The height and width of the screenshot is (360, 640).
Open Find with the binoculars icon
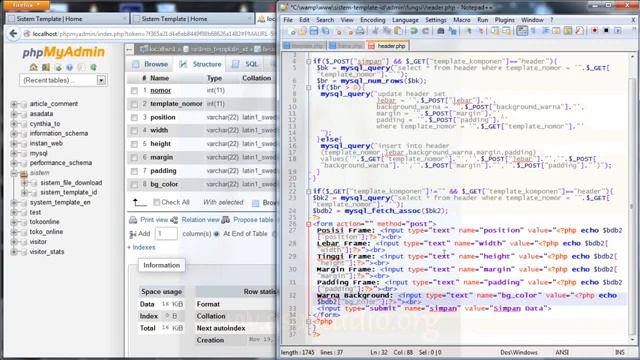tap(441, 31)
